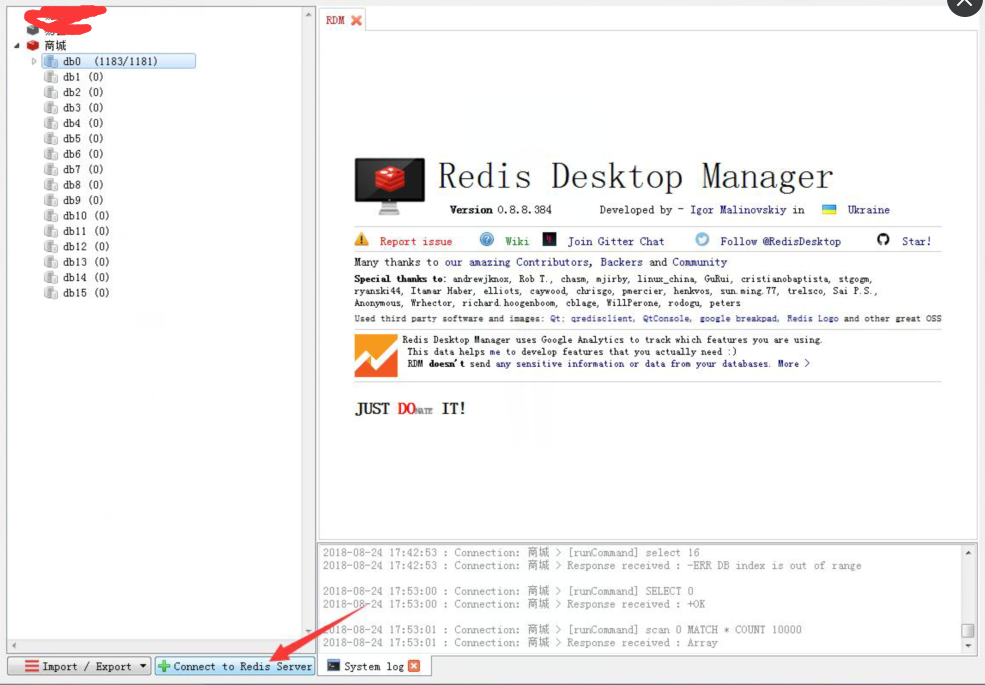The image size is (985, 685).
Task: Click the 'select 16' log line
Action: 511,553
